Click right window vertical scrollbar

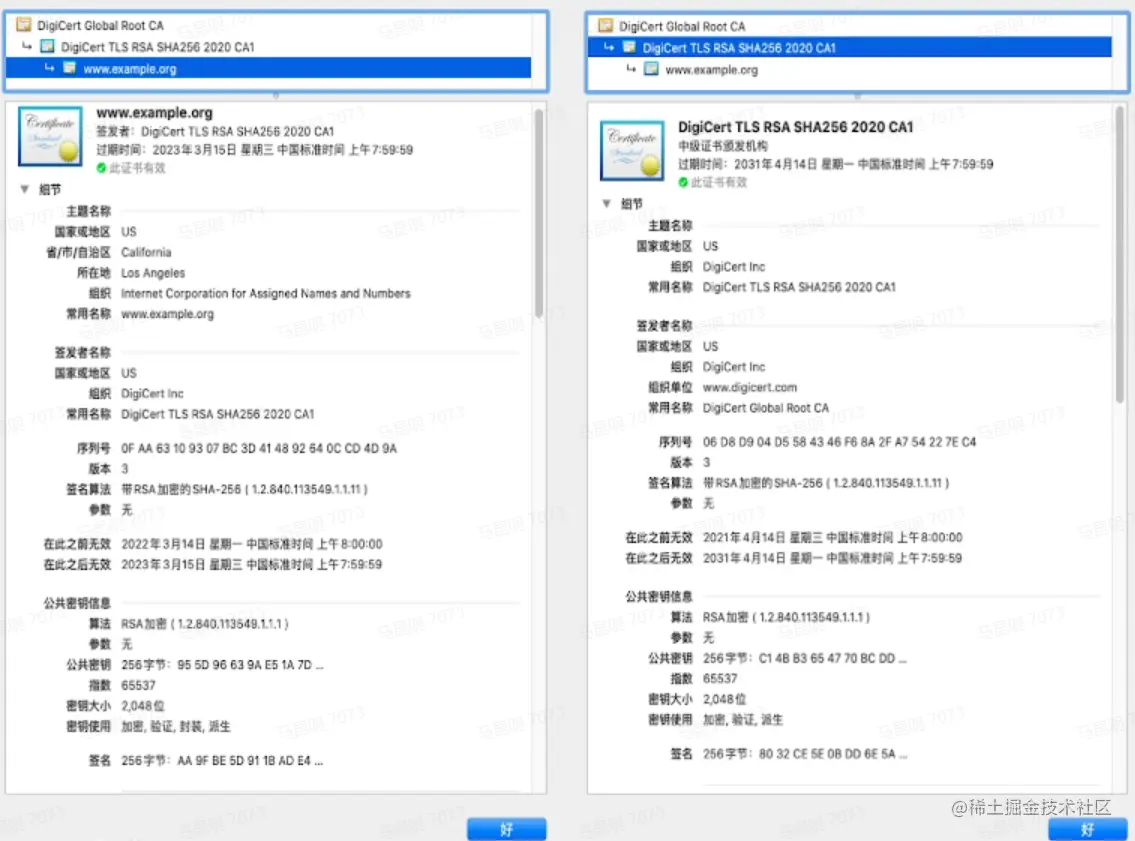coord(1120,255)
